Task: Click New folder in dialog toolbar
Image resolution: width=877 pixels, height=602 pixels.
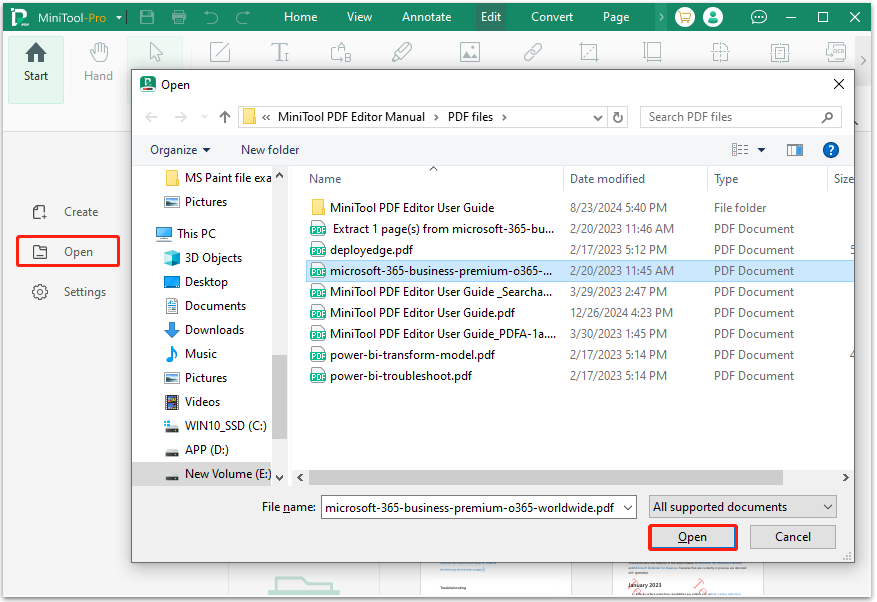Action: click(x=270, y=150)
